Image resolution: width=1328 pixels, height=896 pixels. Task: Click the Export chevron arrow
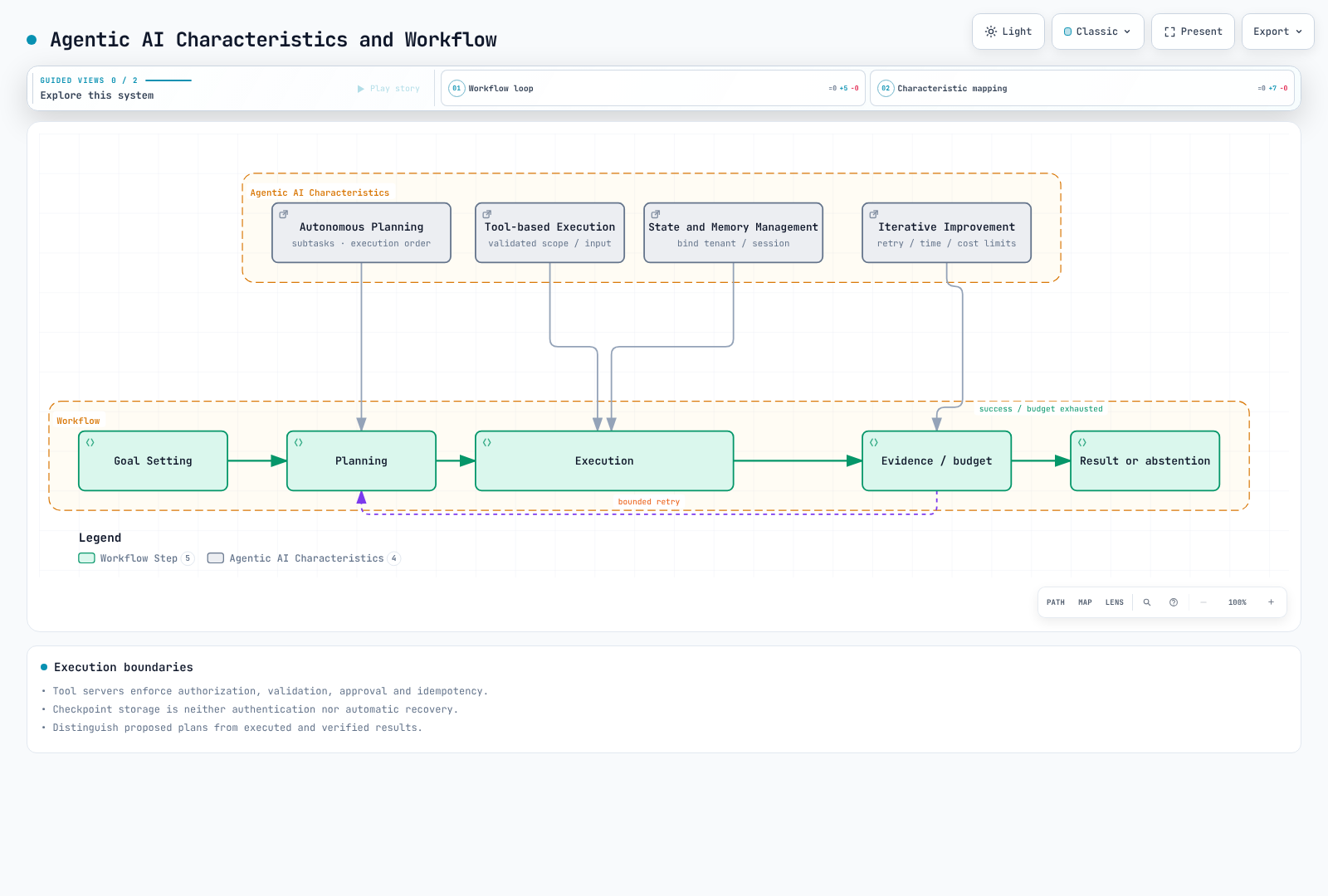[x=1299, y=32]
